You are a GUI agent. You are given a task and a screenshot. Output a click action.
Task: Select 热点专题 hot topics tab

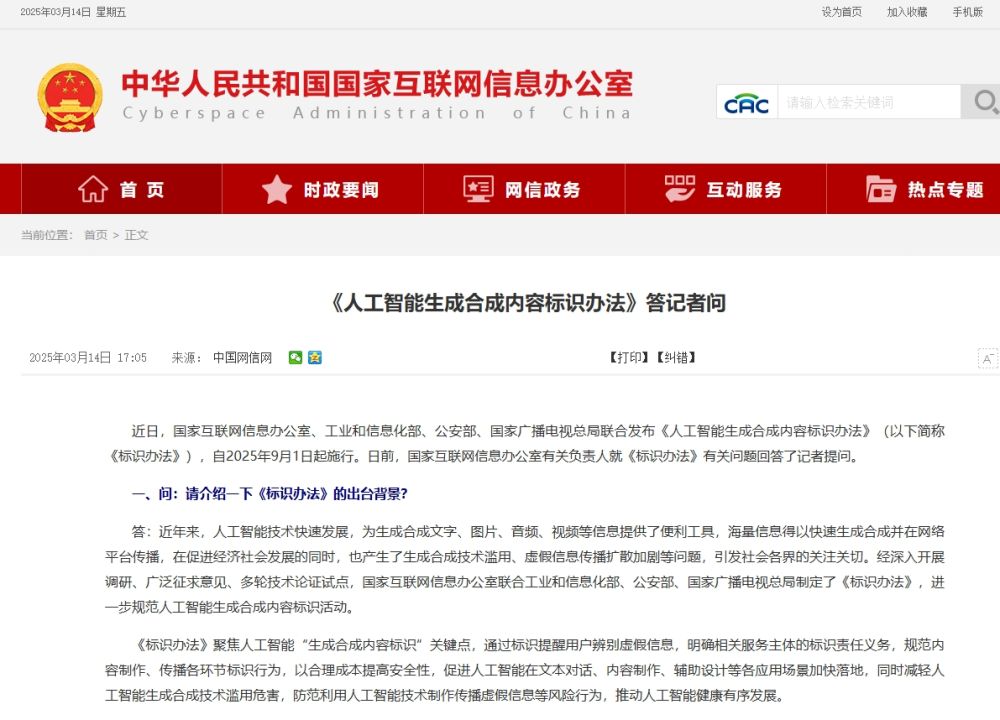point(925,189)
